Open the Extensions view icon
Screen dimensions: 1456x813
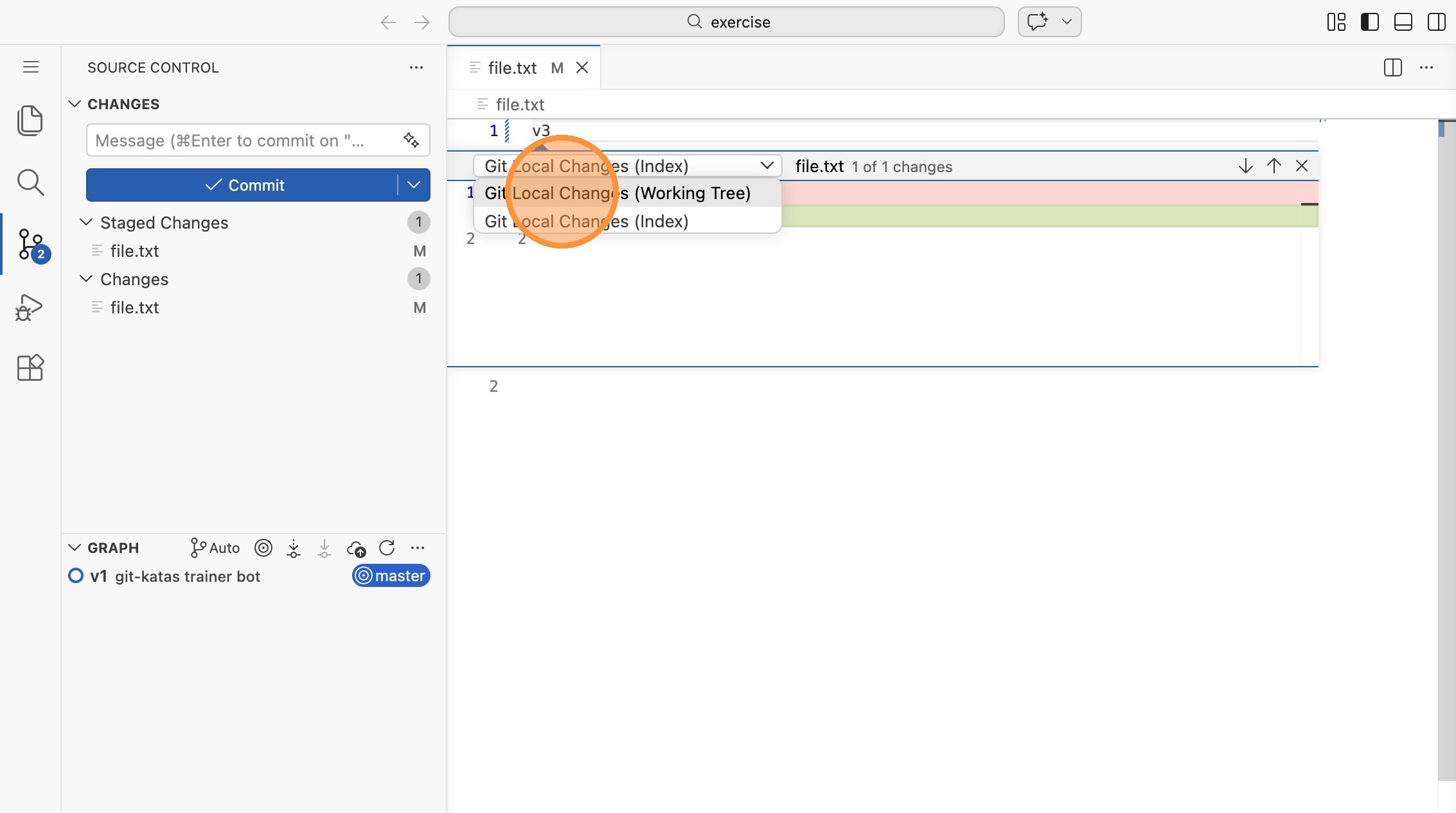point(30,368)
